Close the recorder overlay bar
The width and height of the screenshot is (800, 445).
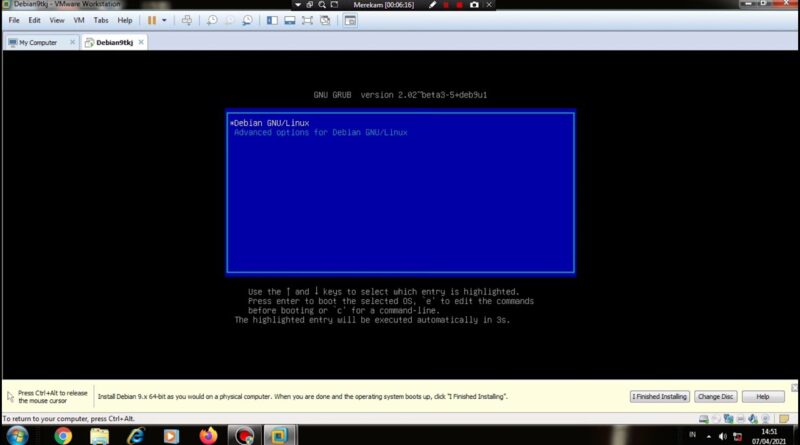[489, 5]
